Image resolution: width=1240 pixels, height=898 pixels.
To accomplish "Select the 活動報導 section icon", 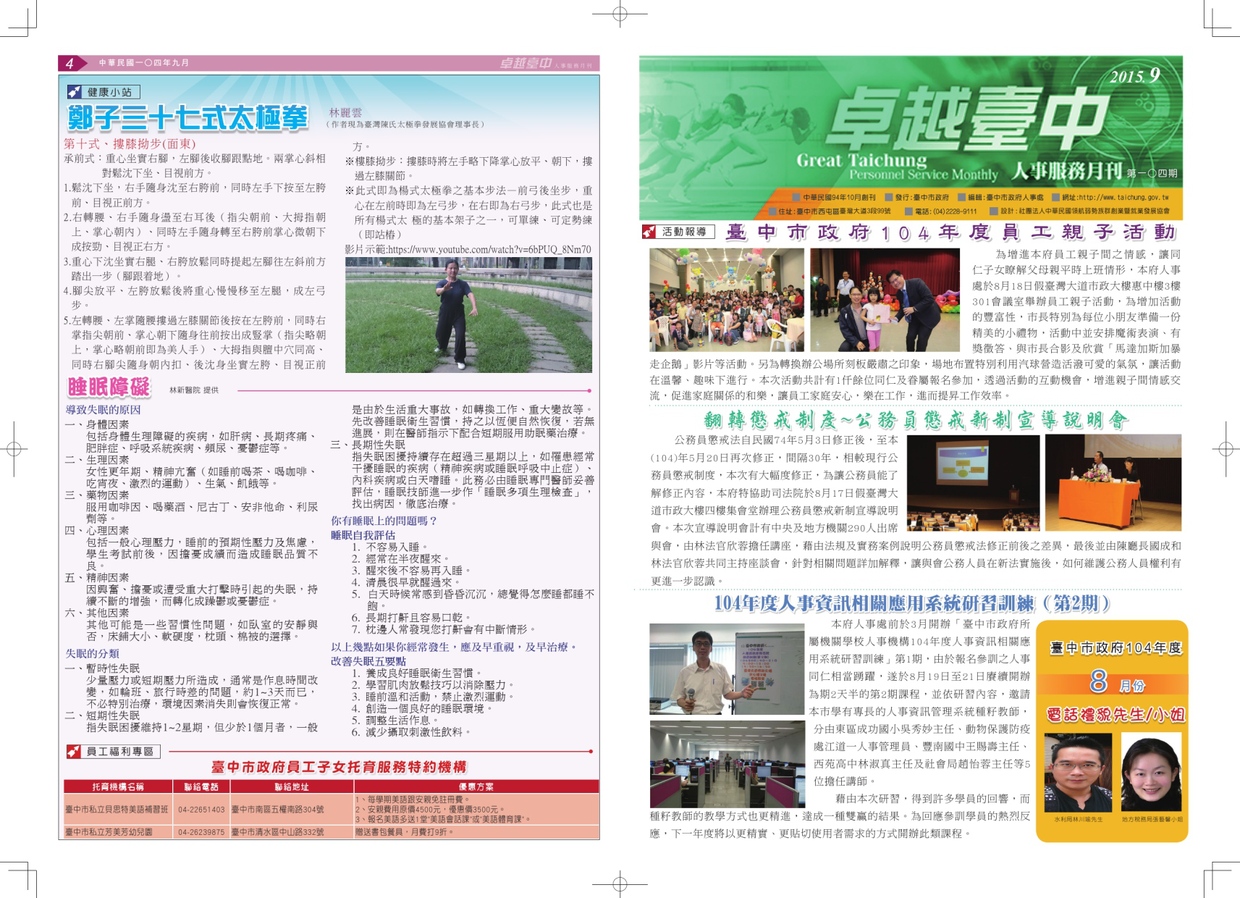I will click(651, 232).
